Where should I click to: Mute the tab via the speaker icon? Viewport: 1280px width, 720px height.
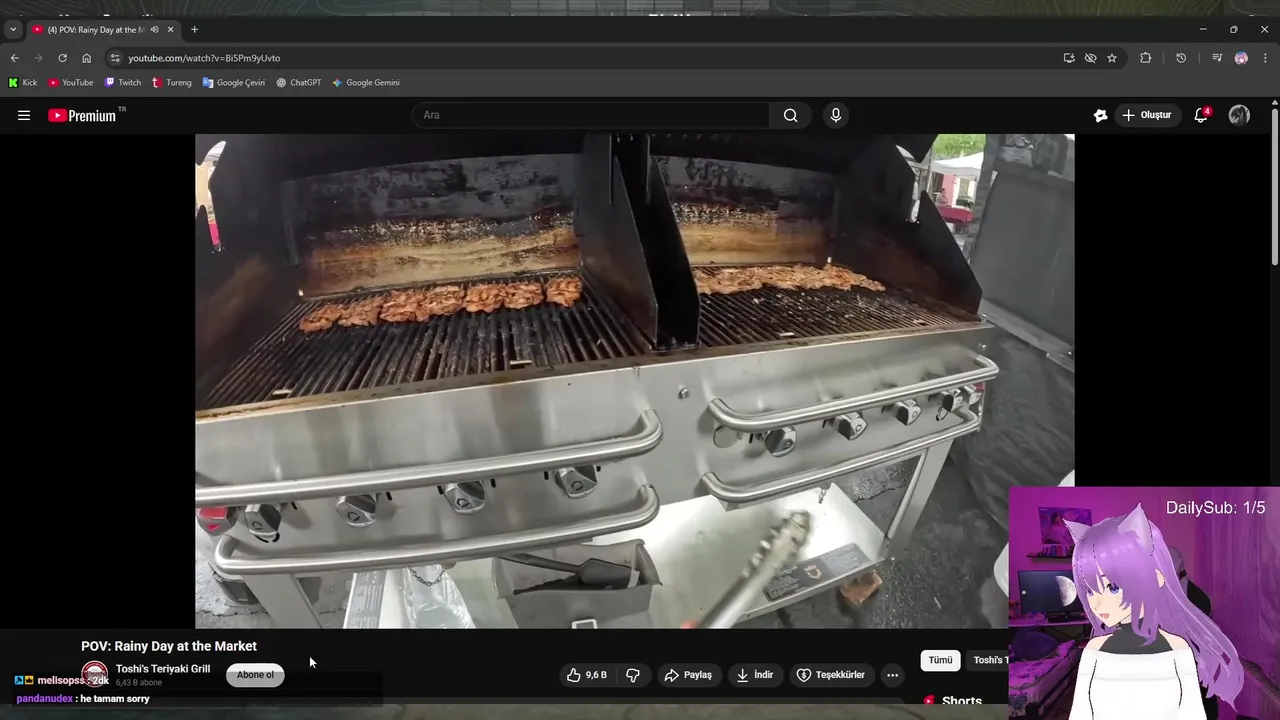coord(154,30)
